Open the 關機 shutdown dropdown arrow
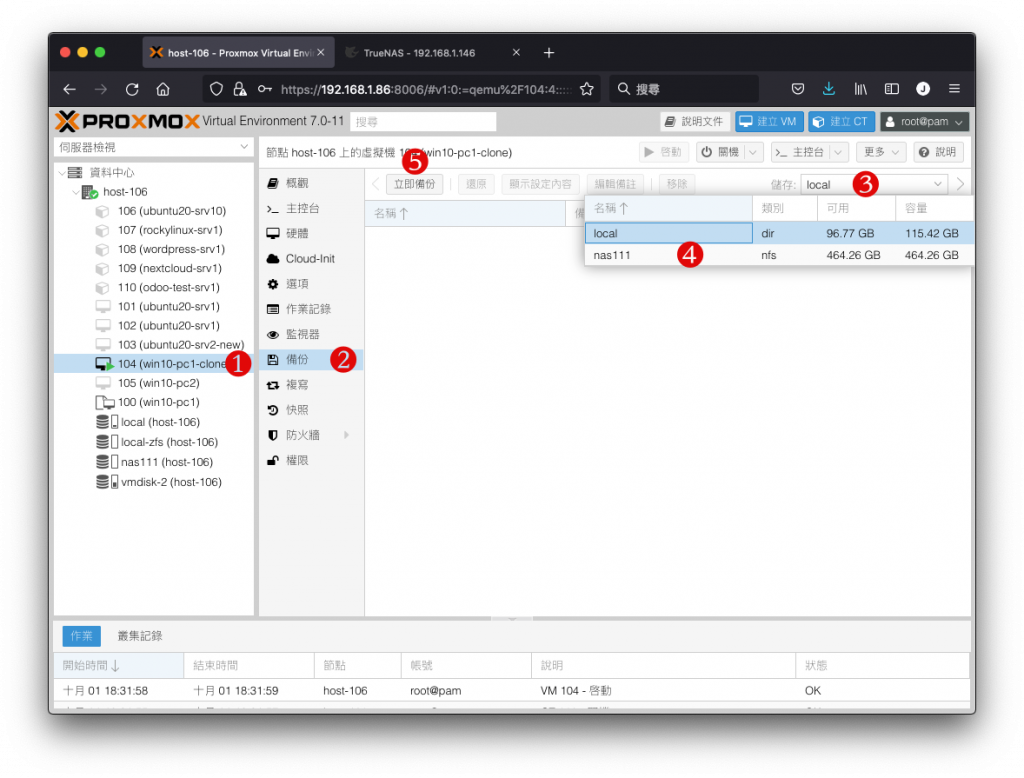The image size is (1024, 778). coord(753,152)
